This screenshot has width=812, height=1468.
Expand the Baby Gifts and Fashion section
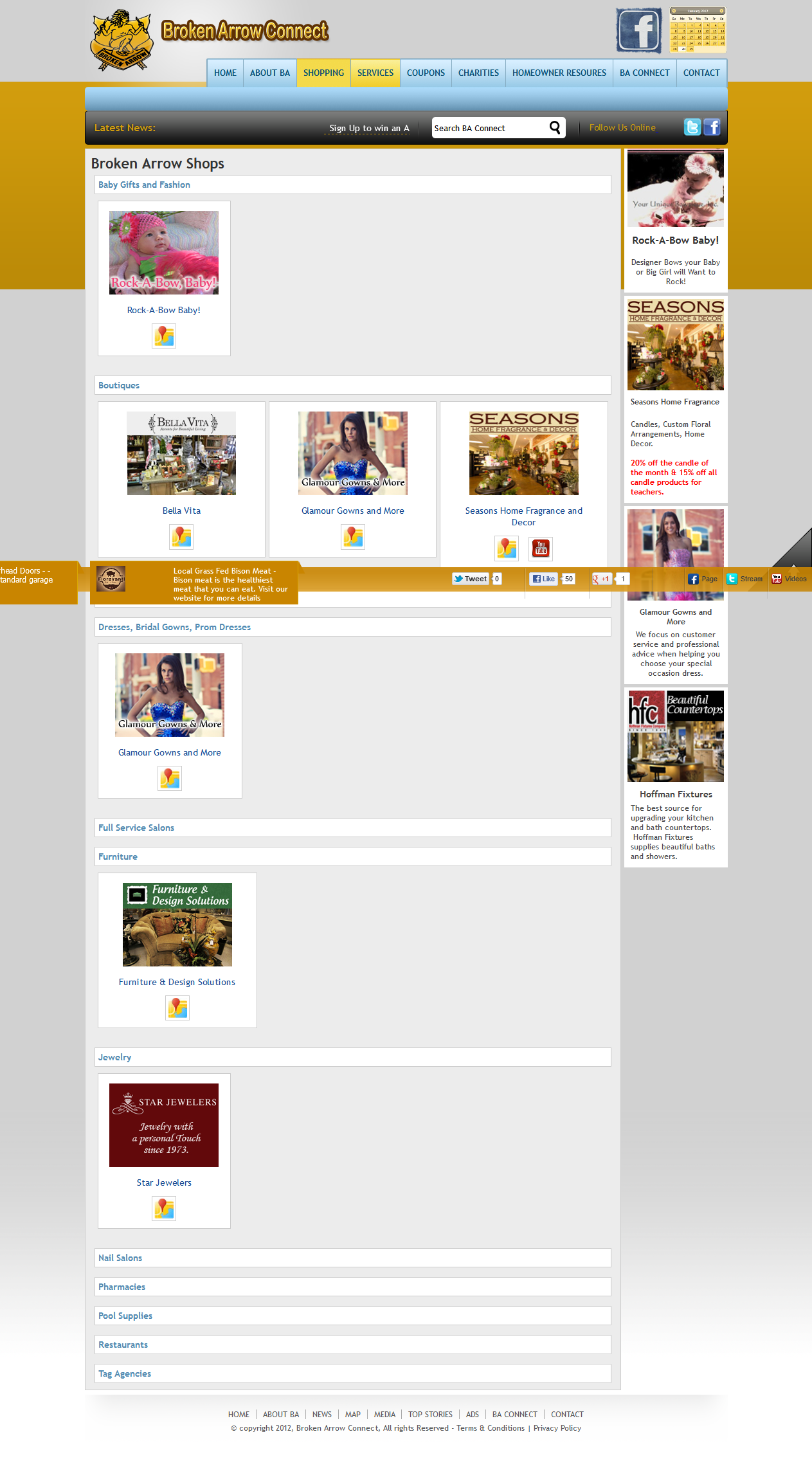[x=353, y=185]
